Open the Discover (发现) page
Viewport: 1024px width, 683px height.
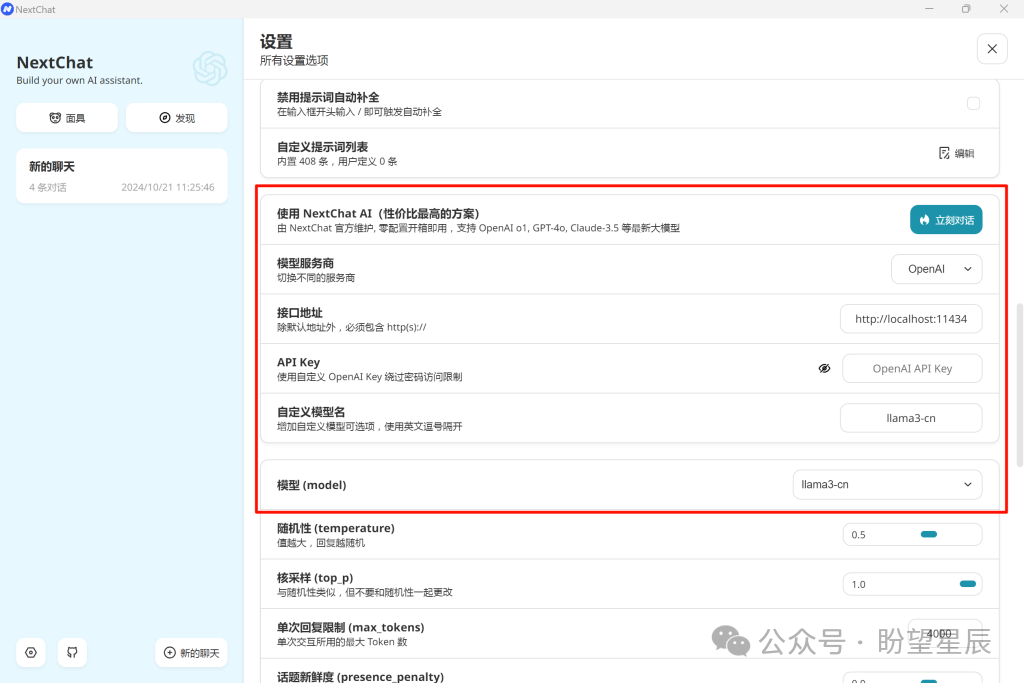[177, 118]
